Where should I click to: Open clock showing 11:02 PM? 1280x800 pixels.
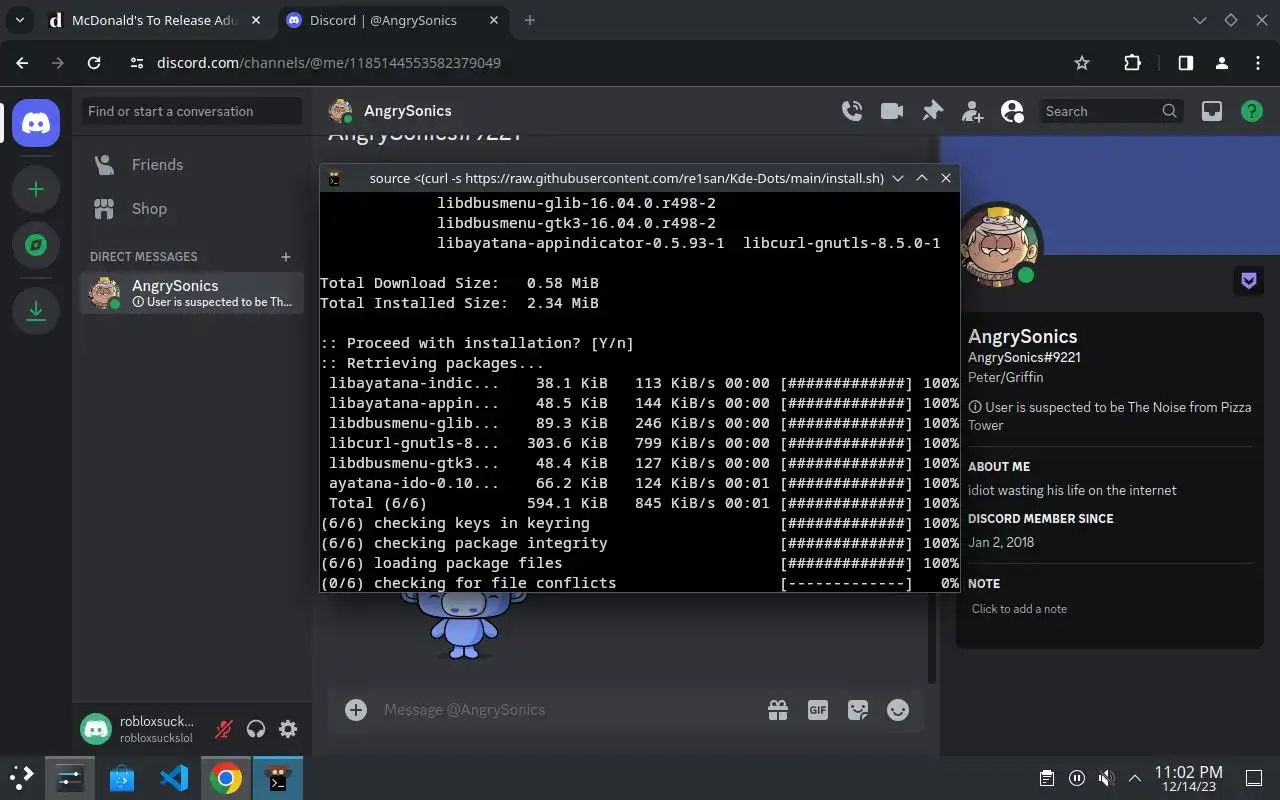[1188, 778]
